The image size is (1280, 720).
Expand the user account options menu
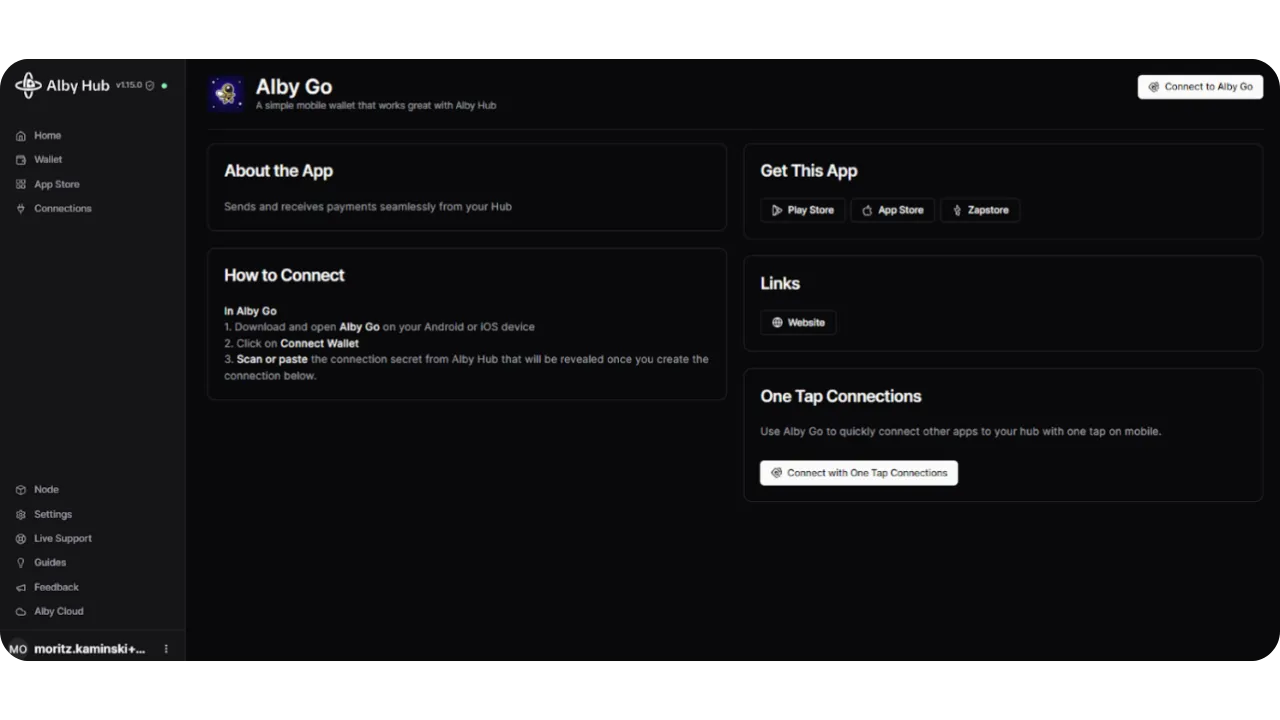click(x=166, y=649)
